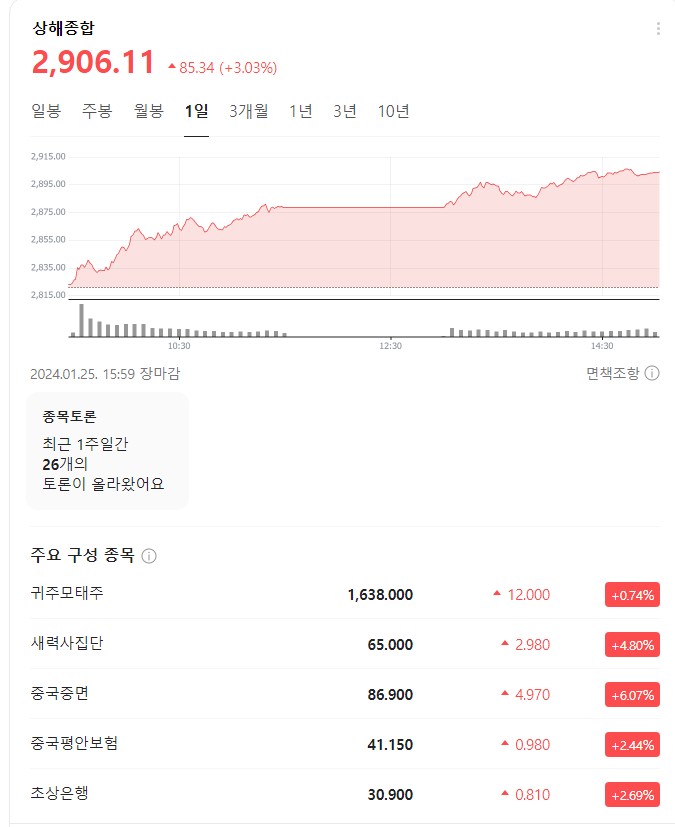Reselect the active 1일 tab

194,111
